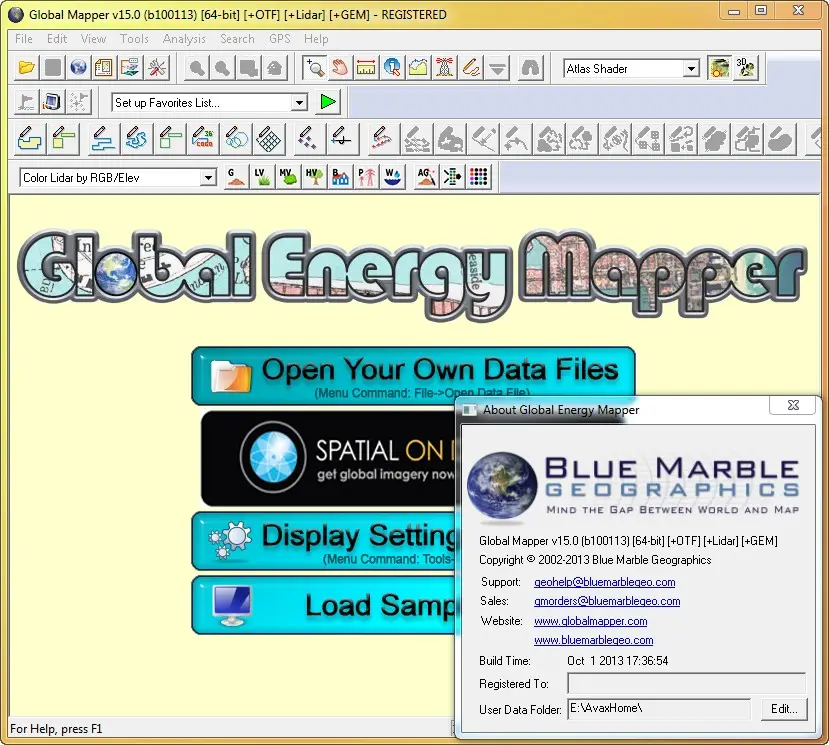The width and height of the screenshot is (829, 745).
Task: Click the AG auto-classify ground icon
Action: 426,177
